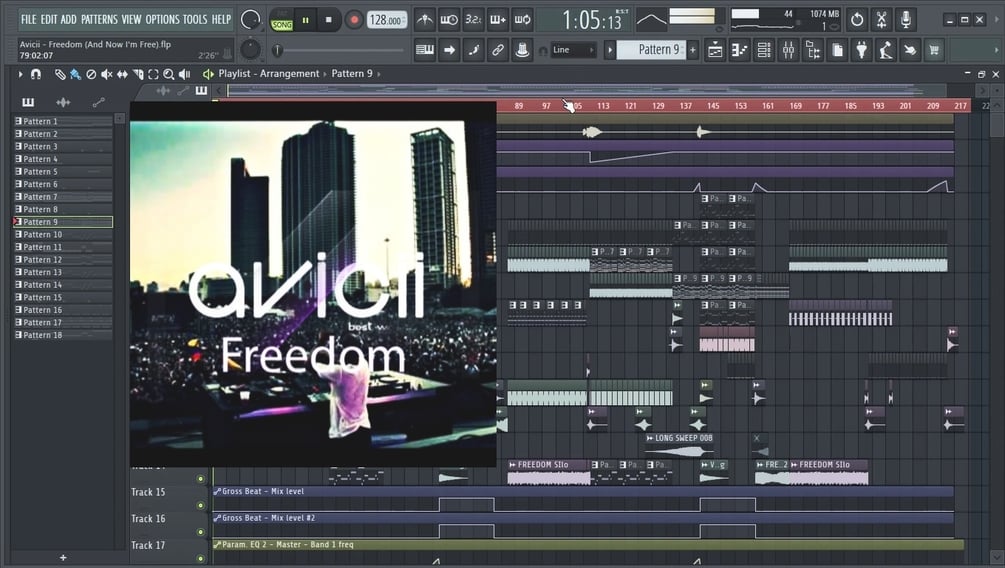
Task: Toggle the 3.2.1 countdown before recording
Action: click(473, 20)
